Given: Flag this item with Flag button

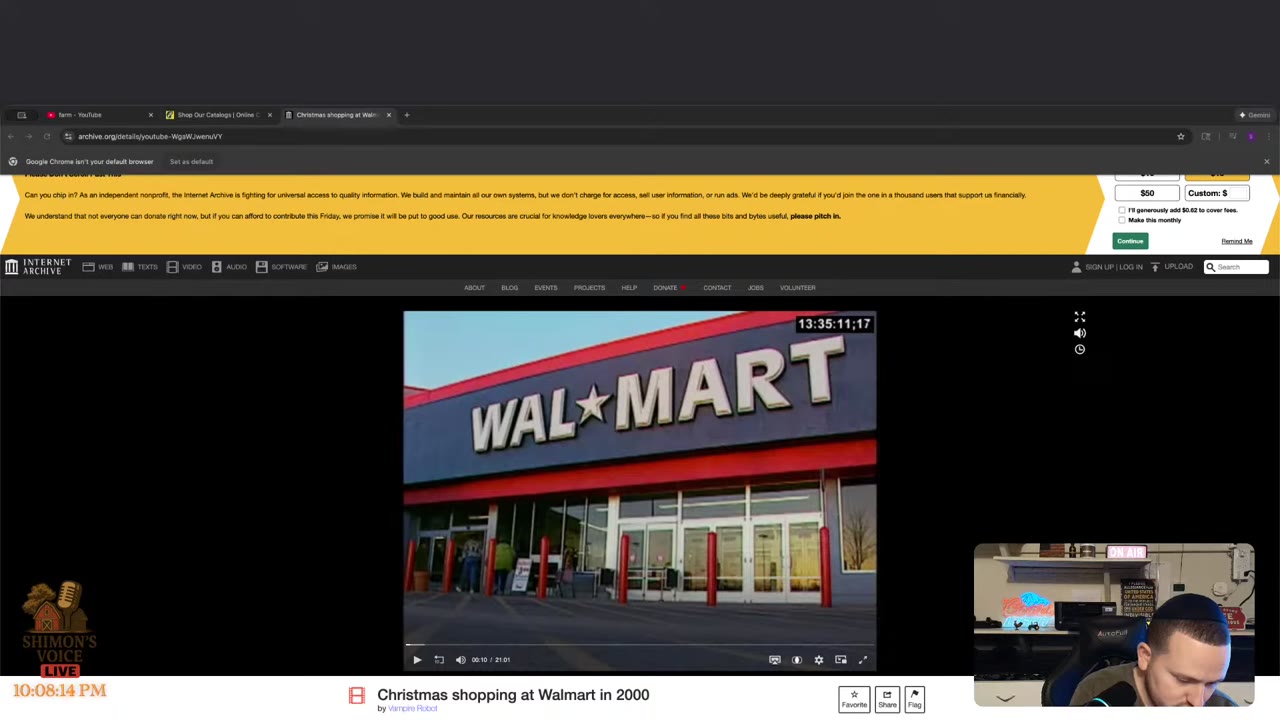Looking at the screenshot, I should click(x=914, y=699).
